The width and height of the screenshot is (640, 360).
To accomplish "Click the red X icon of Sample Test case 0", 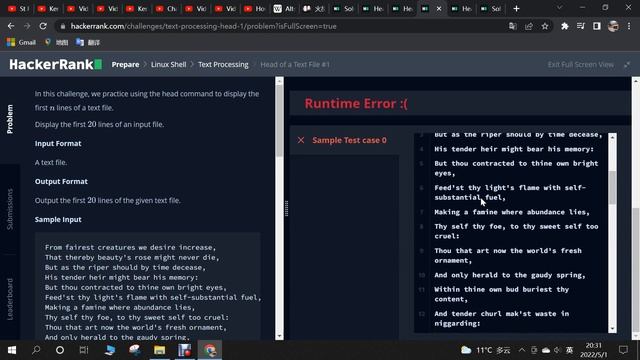I will click(301, 140).
